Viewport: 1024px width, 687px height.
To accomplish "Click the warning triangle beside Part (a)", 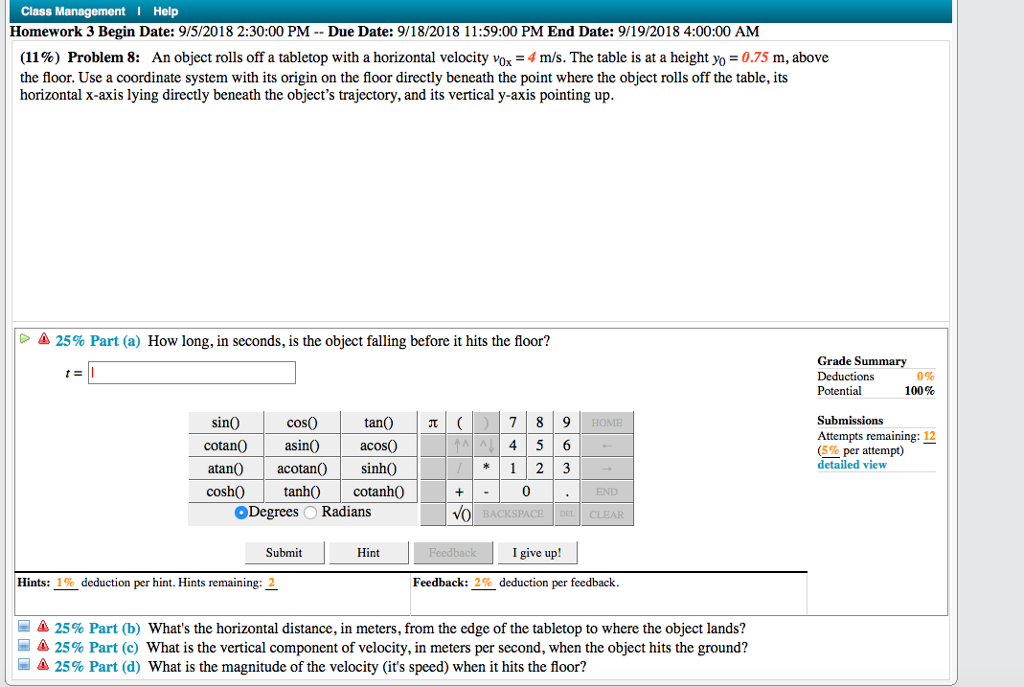I will [43, 340].
